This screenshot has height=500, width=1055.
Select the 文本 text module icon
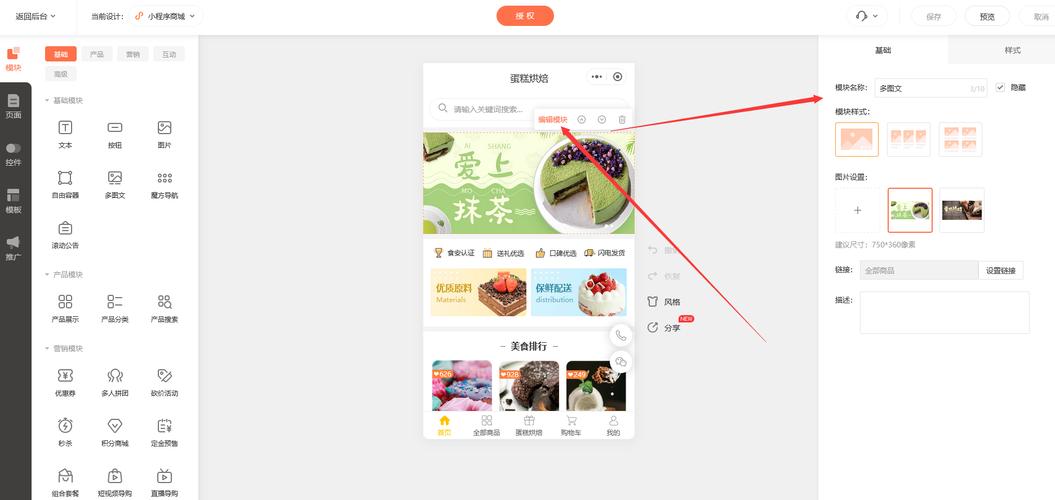(x=65, y=128)
